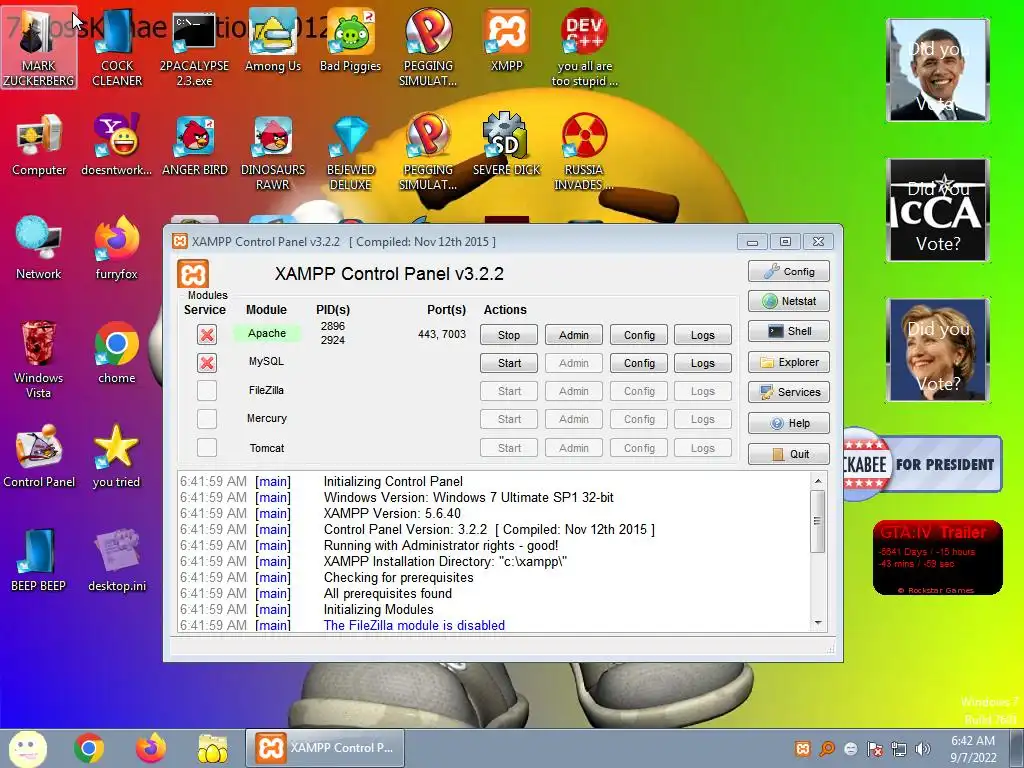Open the file explorer taskbar icon

[213, 748]
